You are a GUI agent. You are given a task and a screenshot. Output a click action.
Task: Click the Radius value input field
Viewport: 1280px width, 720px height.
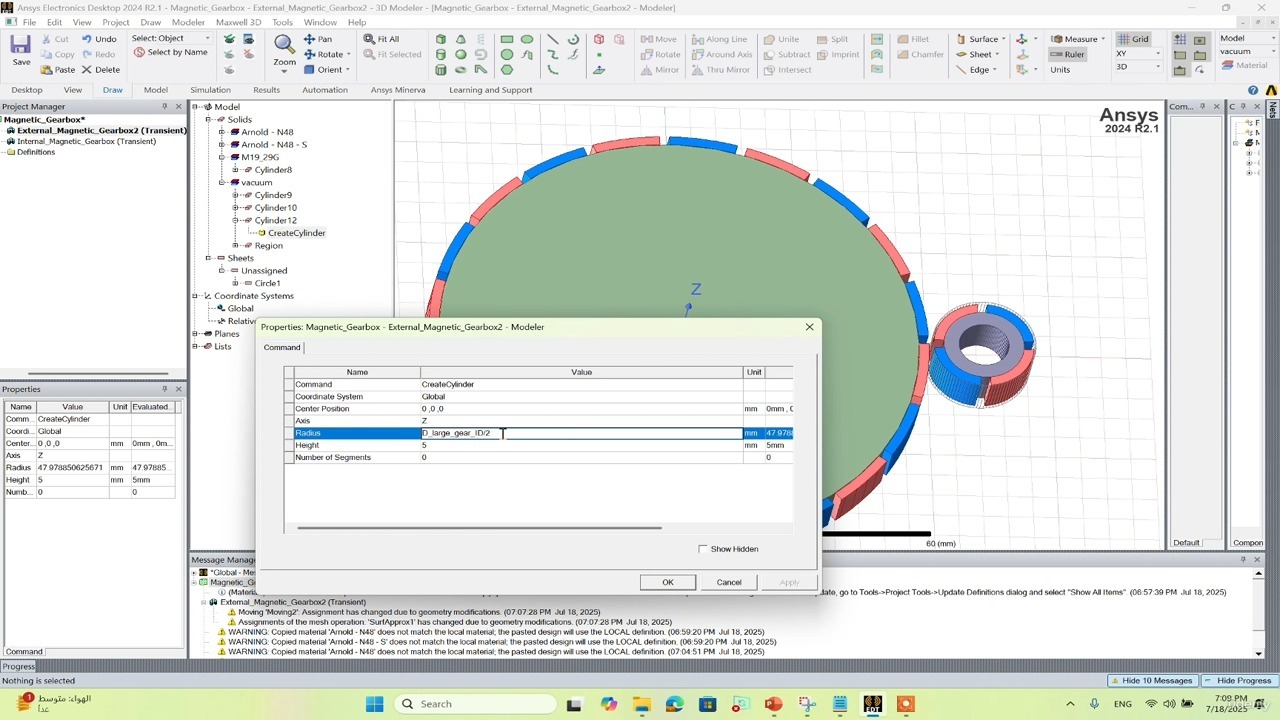point(582,433)
